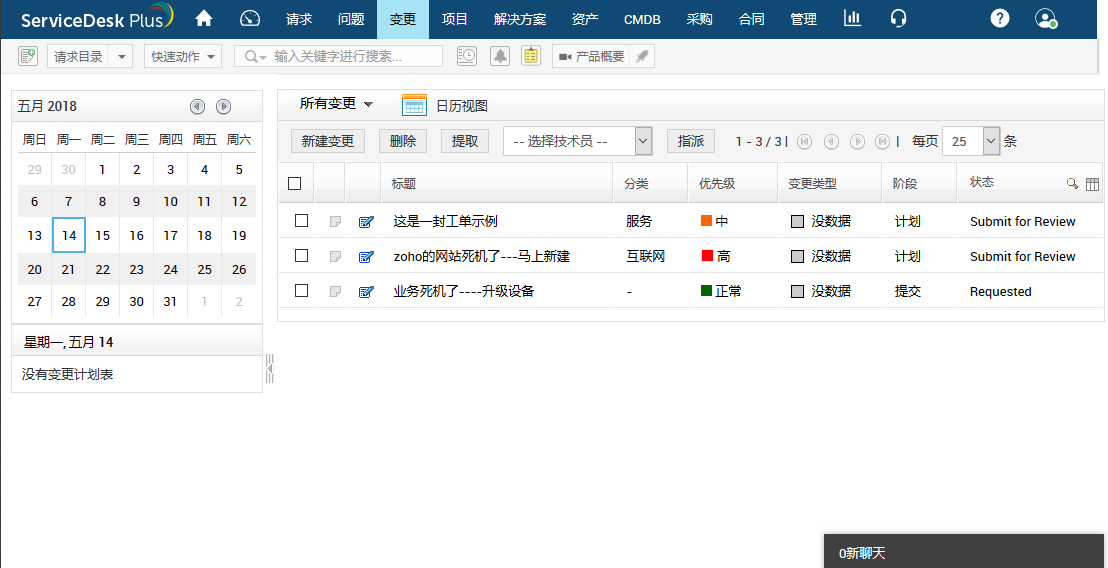Sort by the 优先级 column header

point(717,184)
